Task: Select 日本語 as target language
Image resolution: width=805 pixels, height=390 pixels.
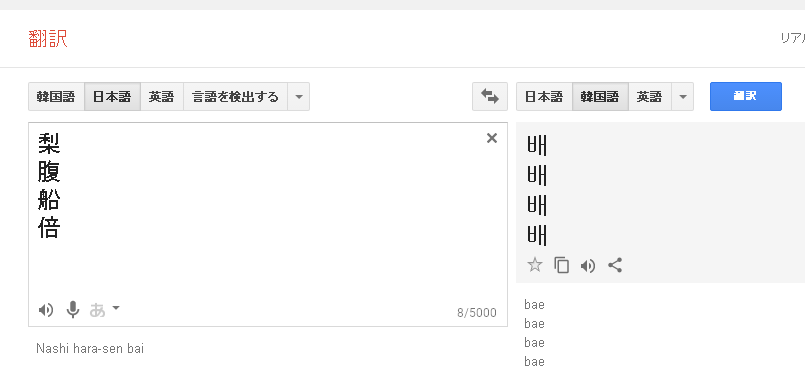Action: point(544,96)
